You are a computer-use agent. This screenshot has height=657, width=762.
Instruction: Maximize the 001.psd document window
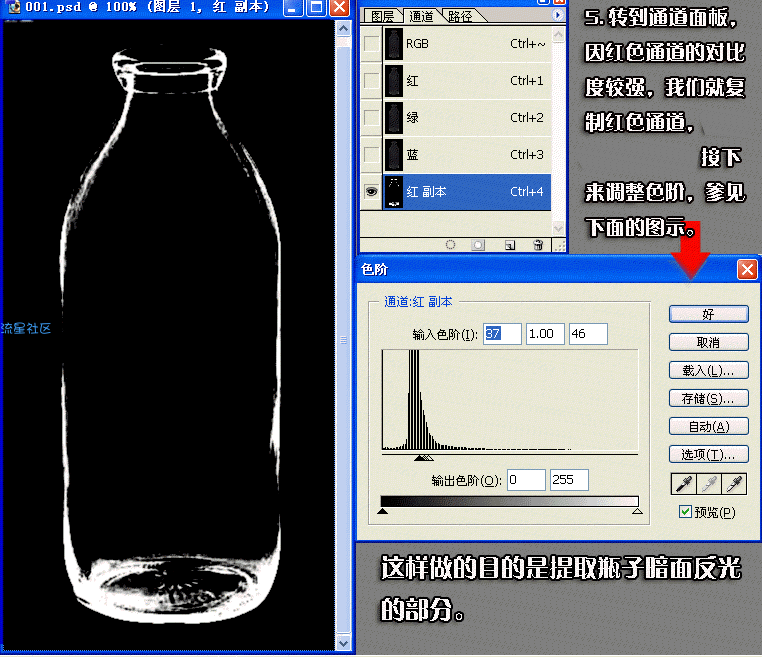(x=316, y=7)
